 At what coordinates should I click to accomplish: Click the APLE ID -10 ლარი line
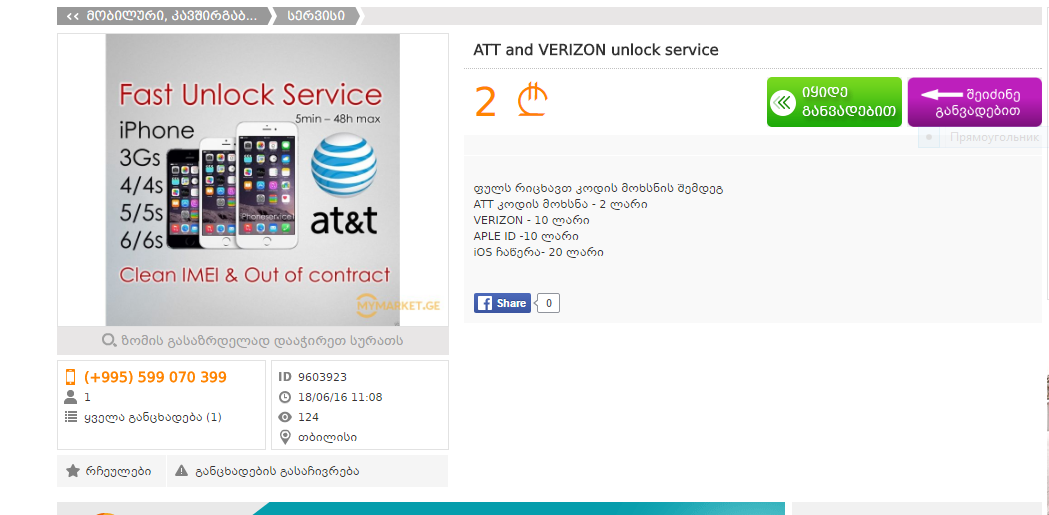[526, 236]
